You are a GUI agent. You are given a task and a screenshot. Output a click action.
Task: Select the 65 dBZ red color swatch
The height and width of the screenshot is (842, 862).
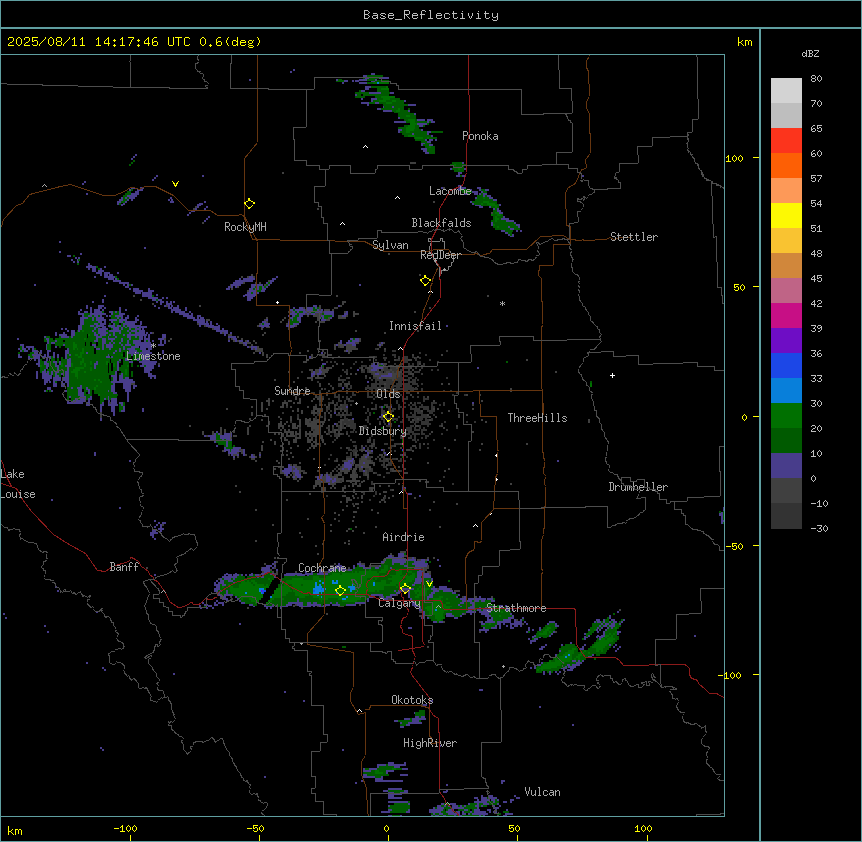(786, 141)
